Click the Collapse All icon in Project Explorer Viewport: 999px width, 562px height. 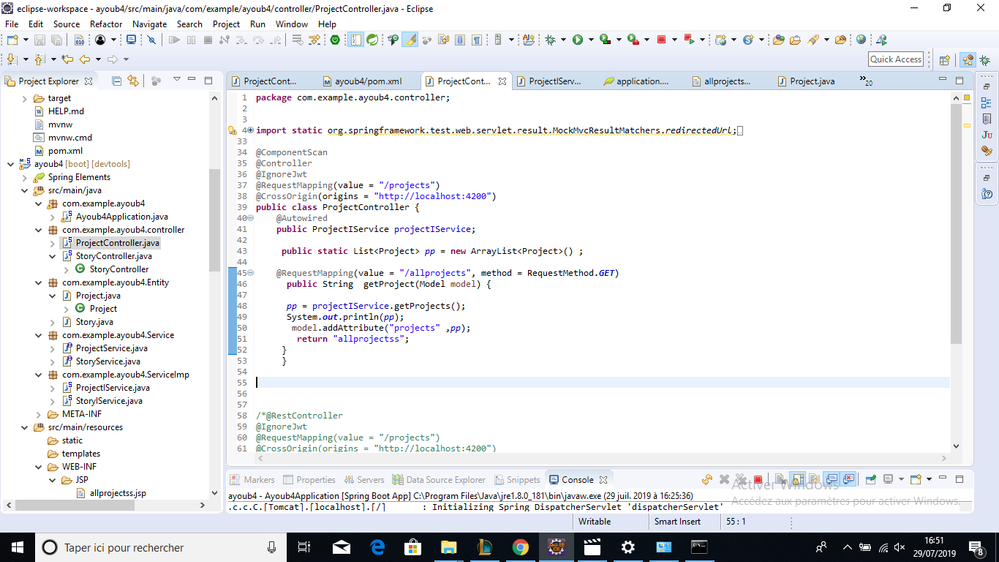point(117,81)
